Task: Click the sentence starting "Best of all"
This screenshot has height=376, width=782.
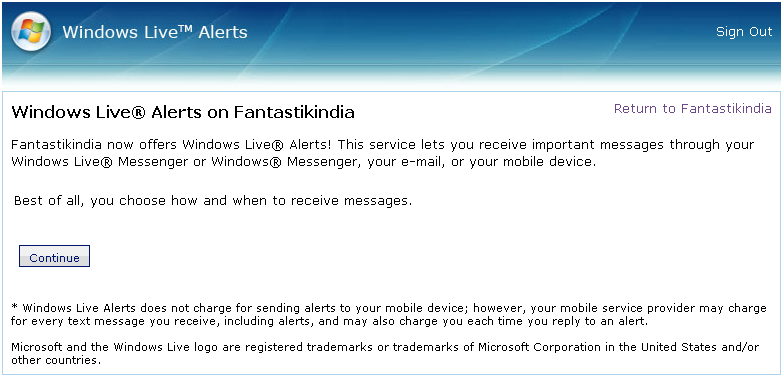Action: [x=213, y=201]
